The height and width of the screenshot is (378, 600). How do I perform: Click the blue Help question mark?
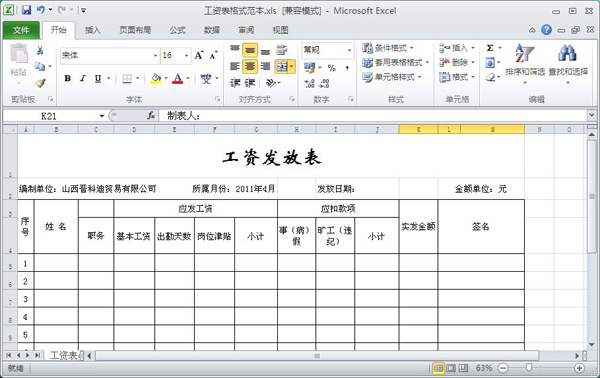point(546,30)
